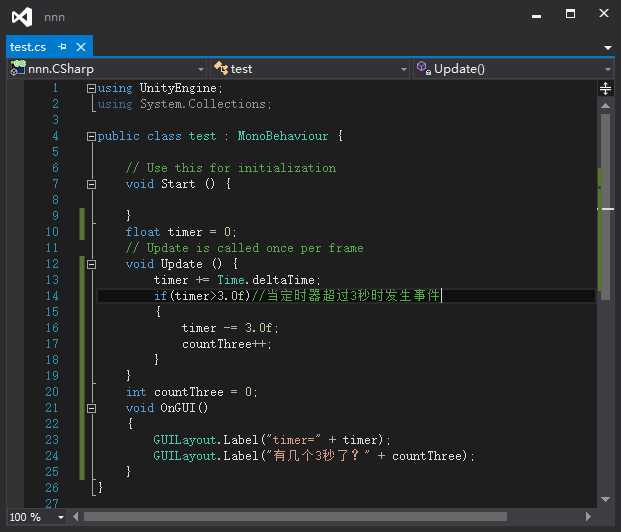Click the 'Update is called once per frame' comment

tap(244, 248)
